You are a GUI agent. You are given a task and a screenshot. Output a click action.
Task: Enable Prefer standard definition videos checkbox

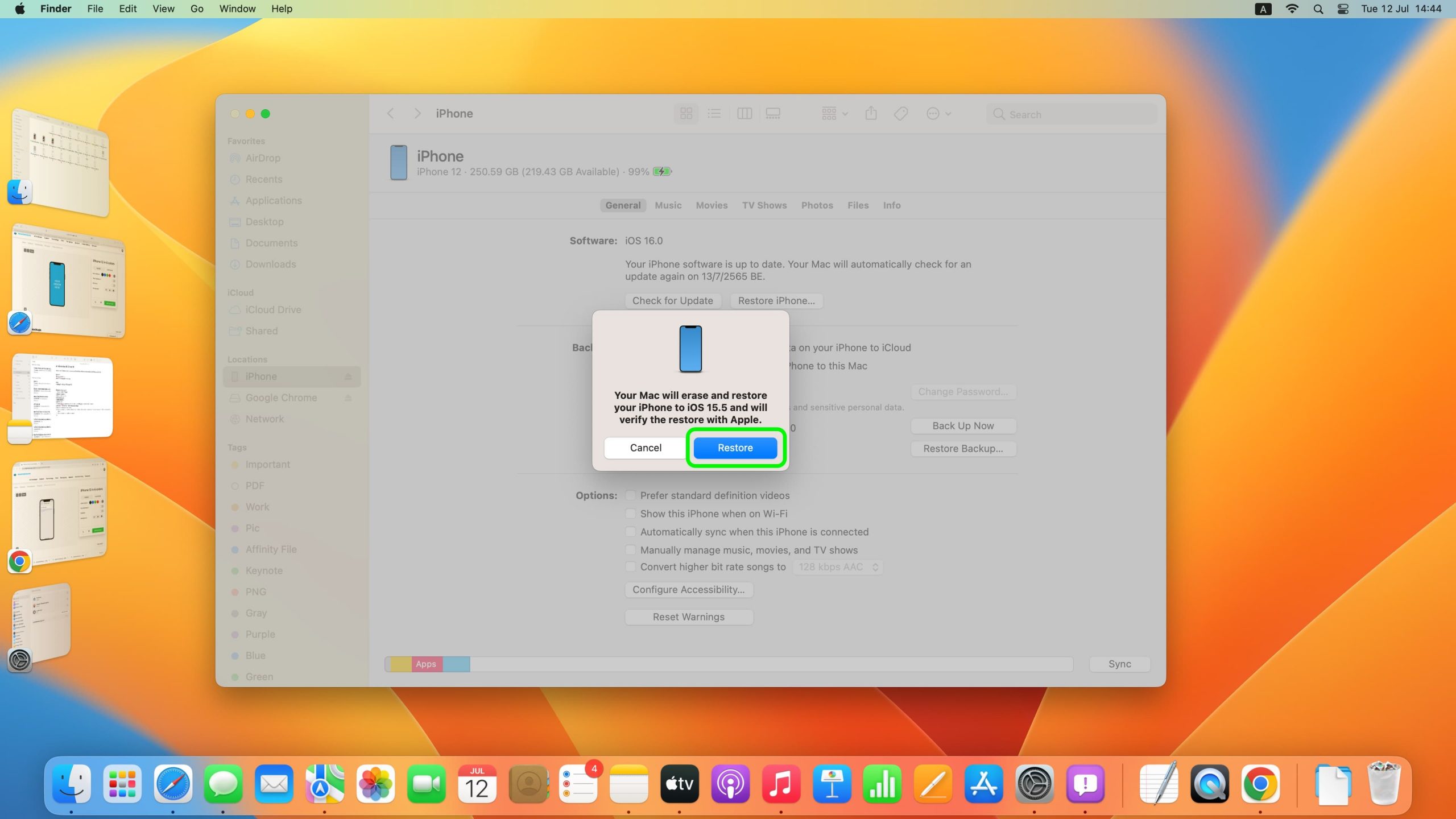point(630,495)
